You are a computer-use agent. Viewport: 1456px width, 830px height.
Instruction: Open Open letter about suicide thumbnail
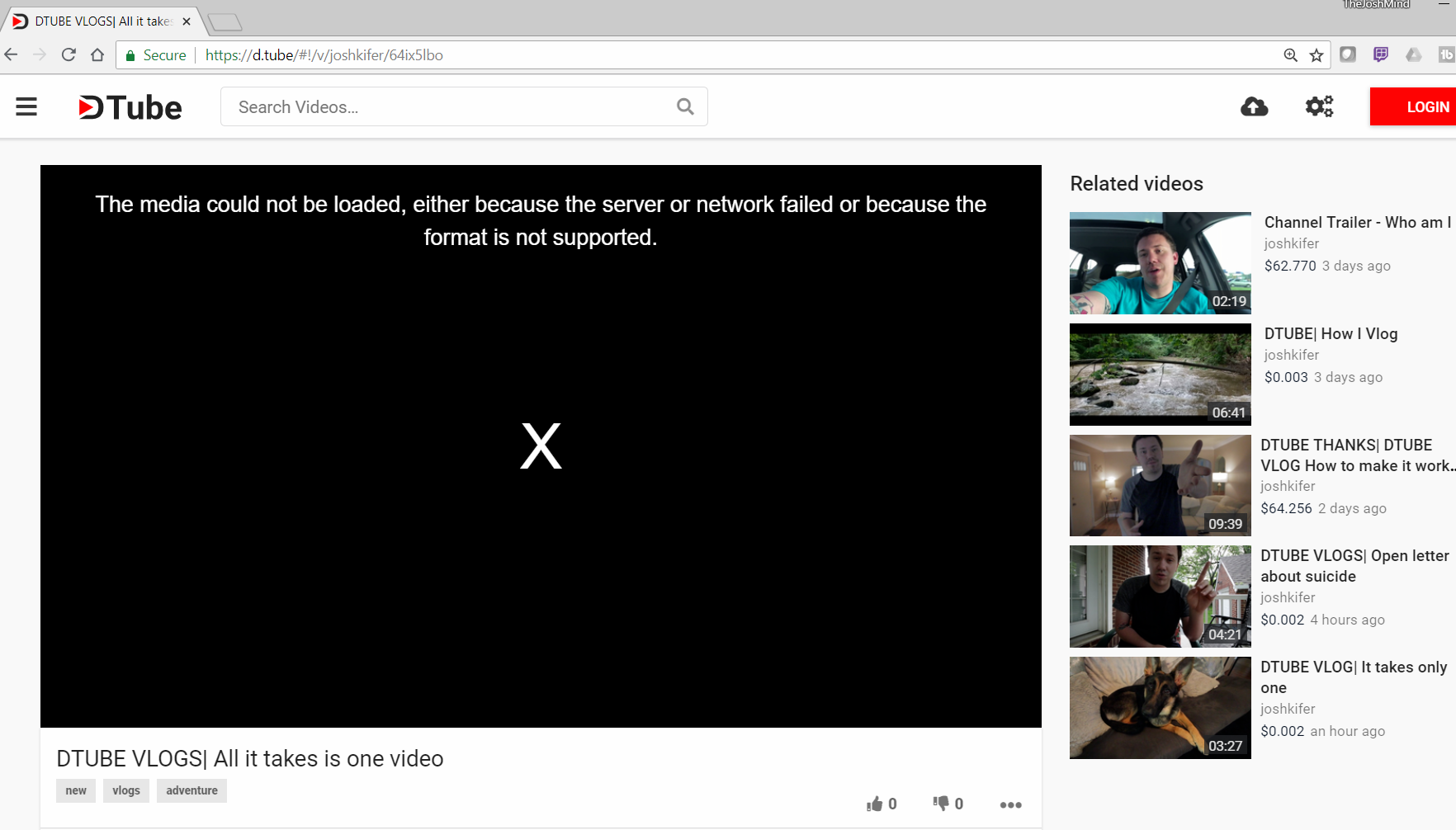click(1161, 597)
